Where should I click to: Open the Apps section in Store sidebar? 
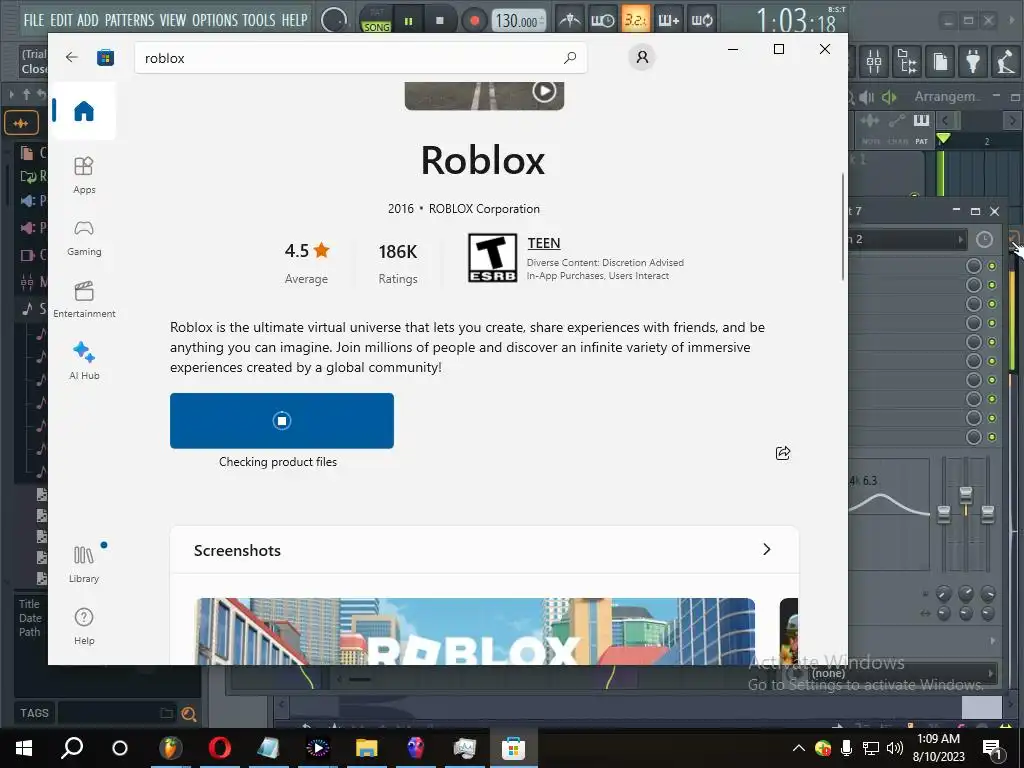pos(84,175)
